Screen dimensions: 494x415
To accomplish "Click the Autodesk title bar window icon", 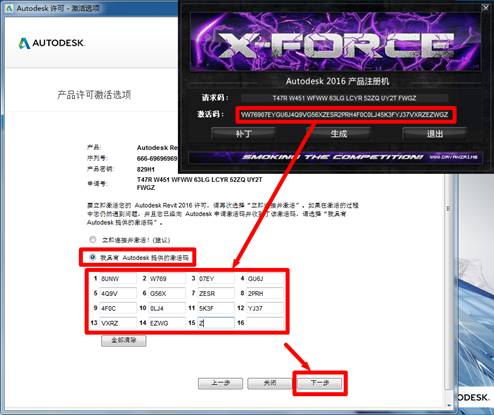I will (9, 9).
